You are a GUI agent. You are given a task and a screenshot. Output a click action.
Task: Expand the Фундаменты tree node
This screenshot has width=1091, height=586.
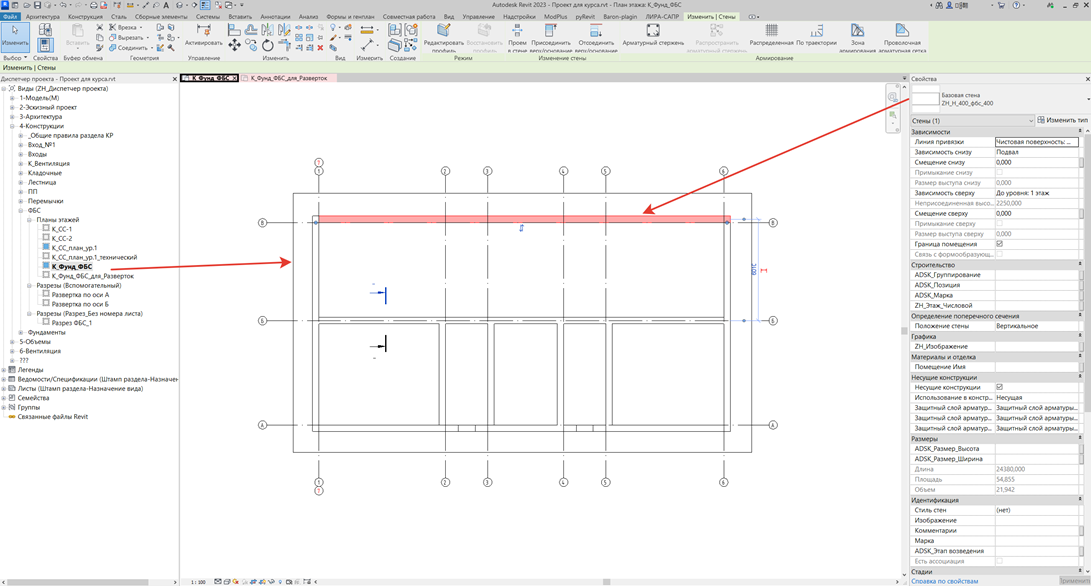(x=21, y=332)
